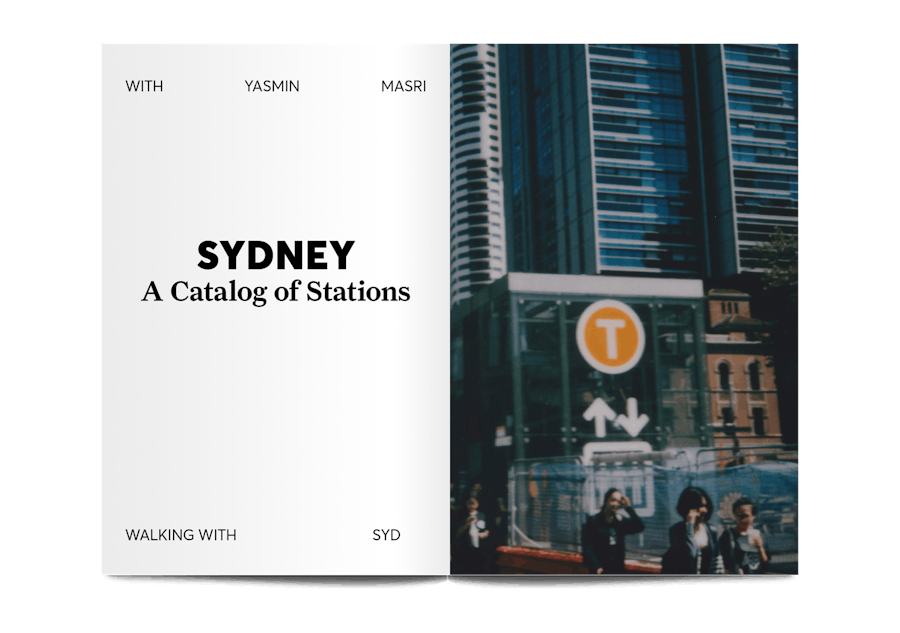Viewport: 900px width, 633px height.
Task: Click the white downward arrow on sign
Action: (632, 417)
